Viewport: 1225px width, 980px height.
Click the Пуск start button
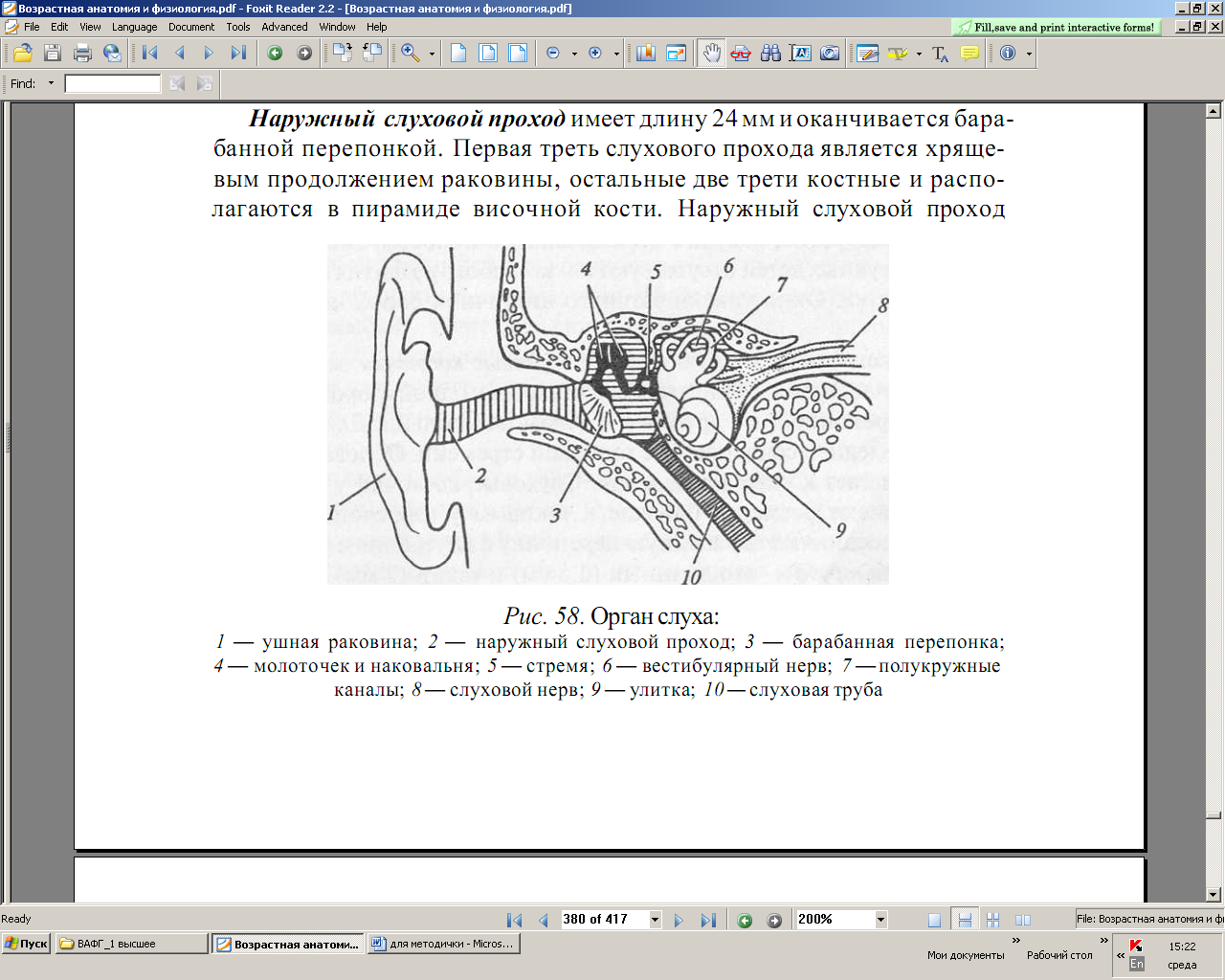[x=26, y=944]
